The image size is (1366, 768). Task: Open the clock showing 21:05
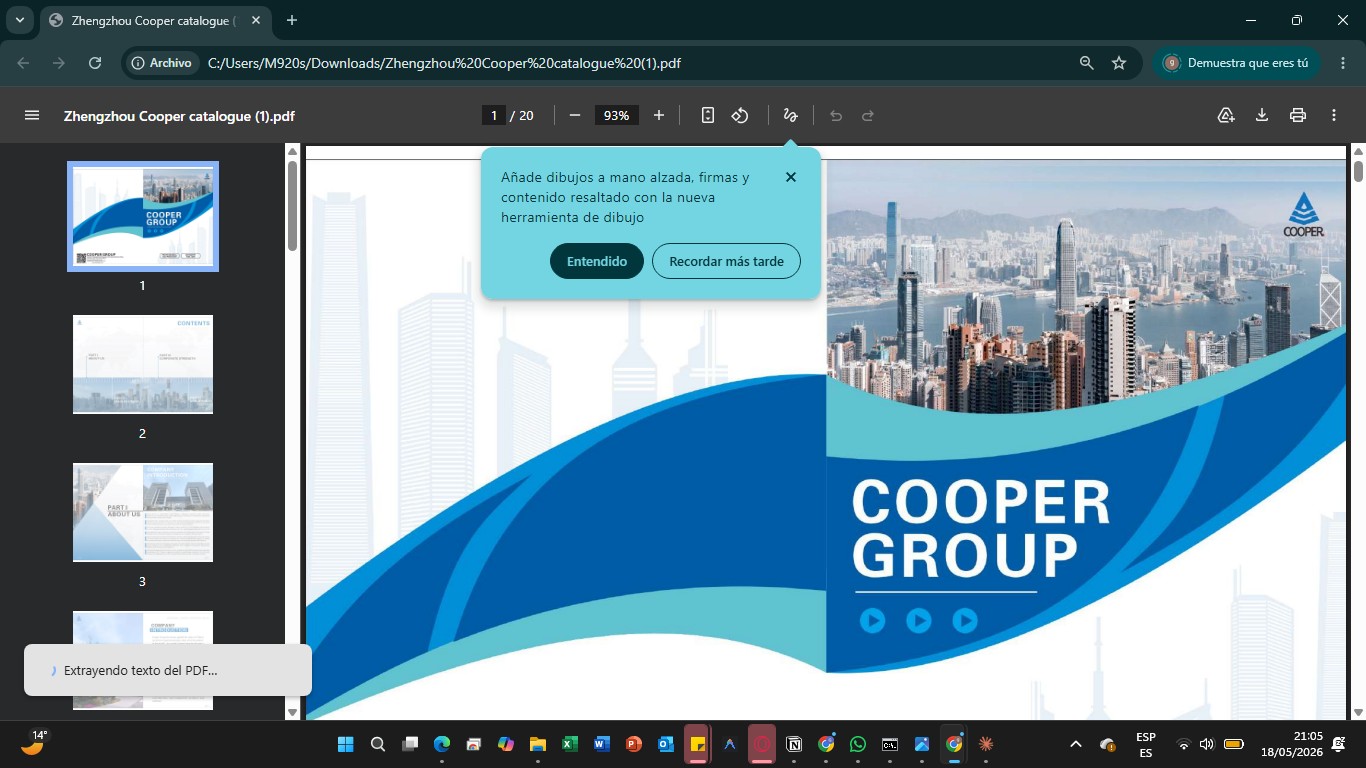[1293, 744]
